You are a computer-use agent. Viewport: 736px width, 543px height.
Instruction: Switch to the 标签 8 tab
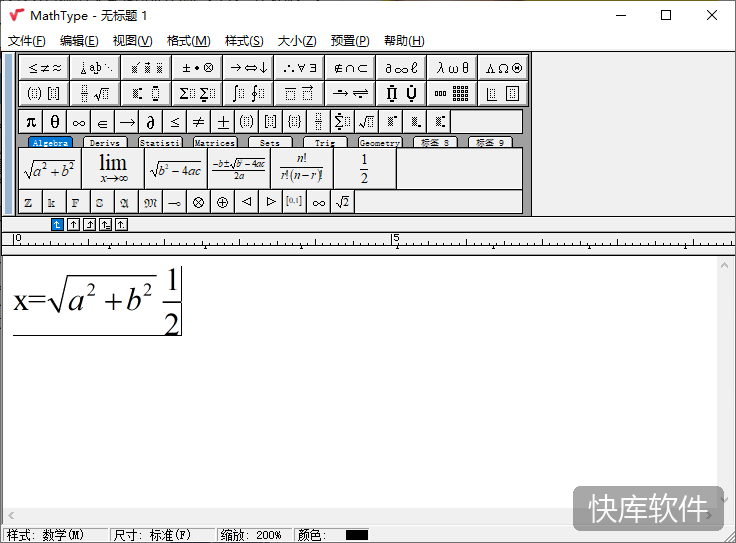(x=435, y=143)
